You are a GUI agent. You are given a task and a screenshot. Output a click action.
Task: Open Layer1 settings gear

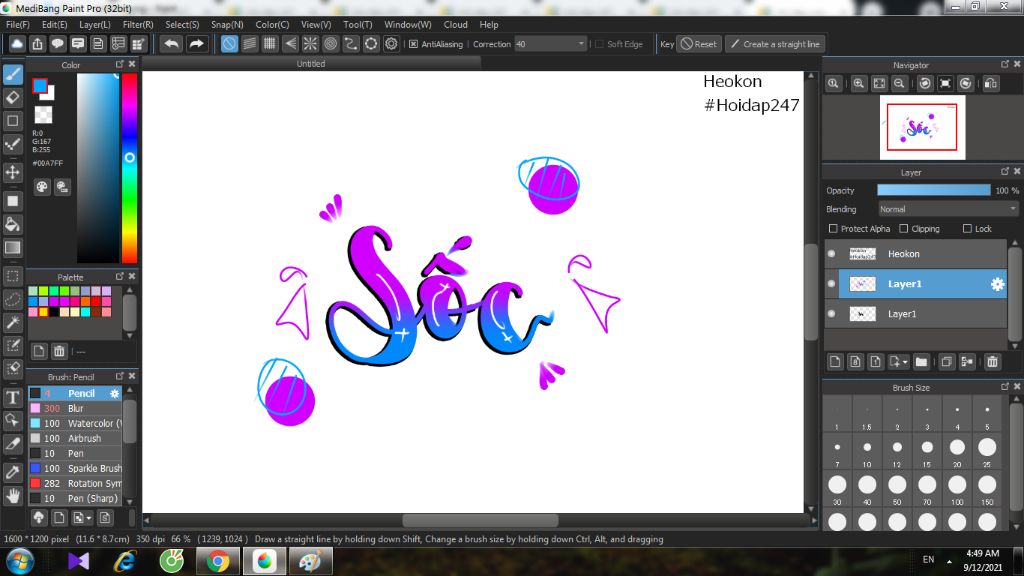(x=997, y=284)
